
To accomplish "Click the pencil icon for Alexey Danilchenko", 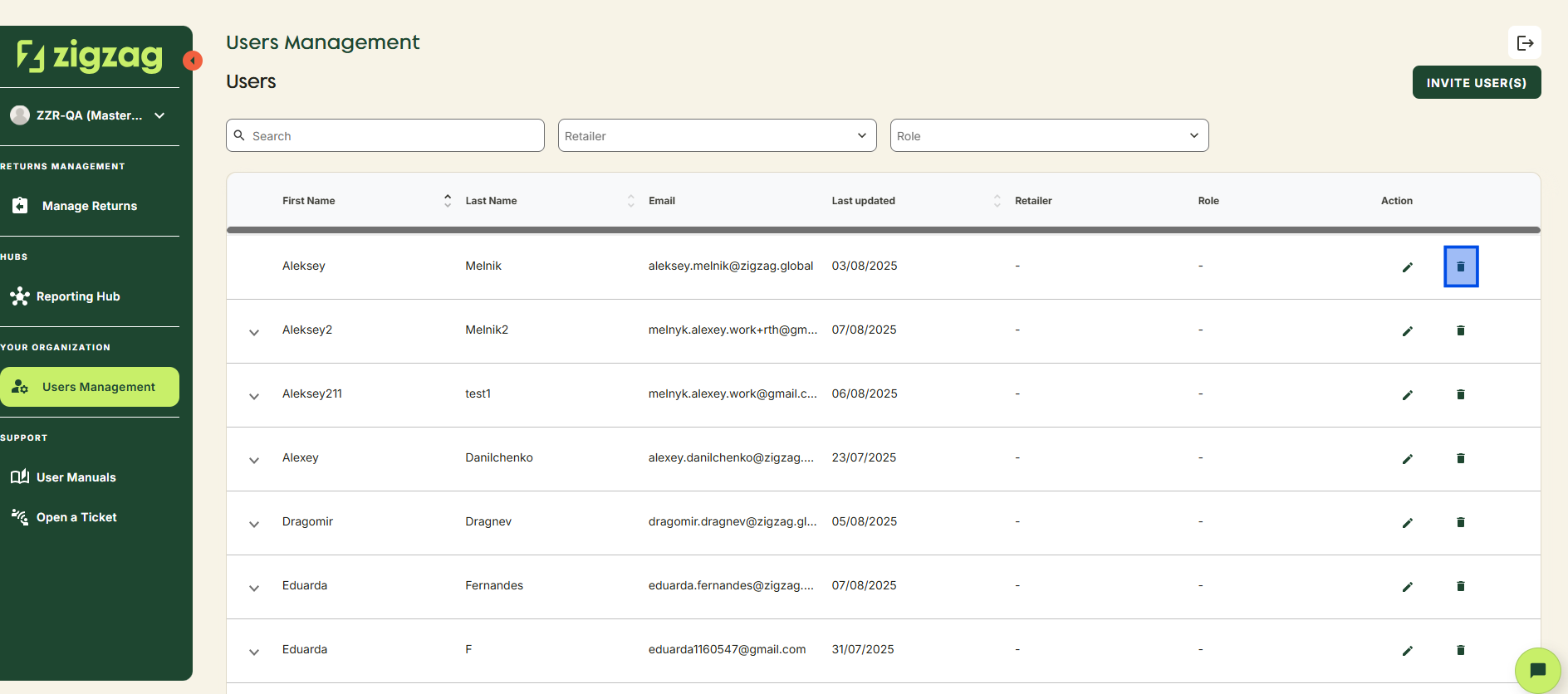I will (1407, 459).
